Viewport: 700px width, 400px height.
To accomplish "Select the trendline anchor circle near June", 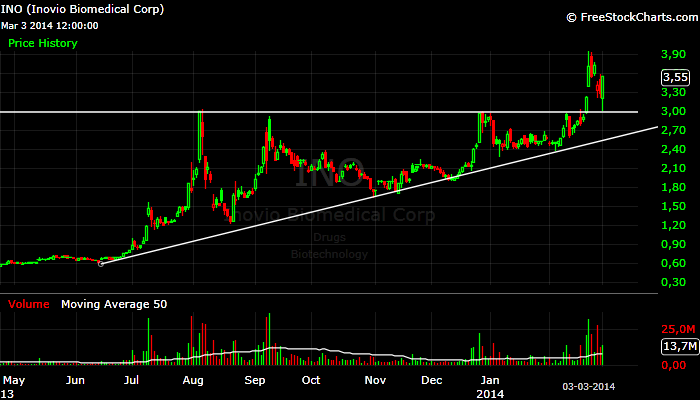I will tap(101, 264).
